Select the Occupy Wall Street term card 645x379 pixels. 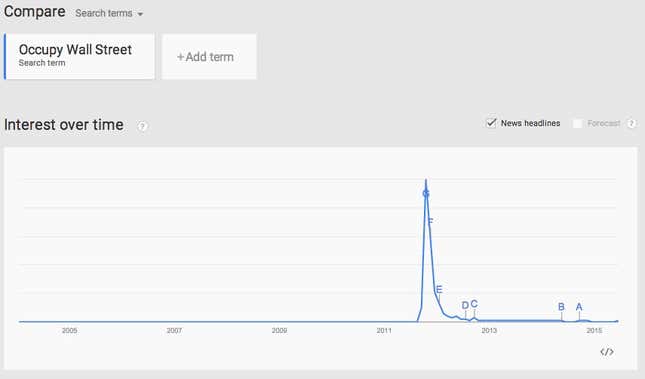[x=79, y=56]
